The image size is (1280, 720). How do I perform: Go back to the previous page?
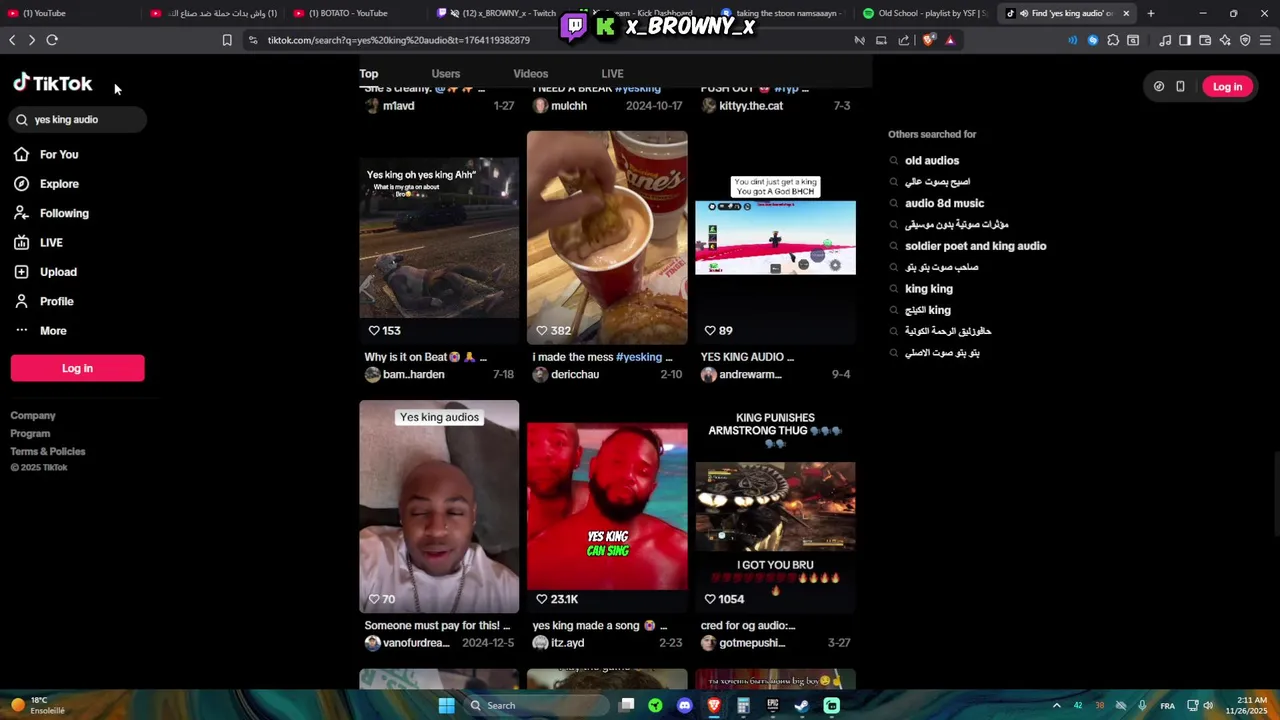(12, 40)
